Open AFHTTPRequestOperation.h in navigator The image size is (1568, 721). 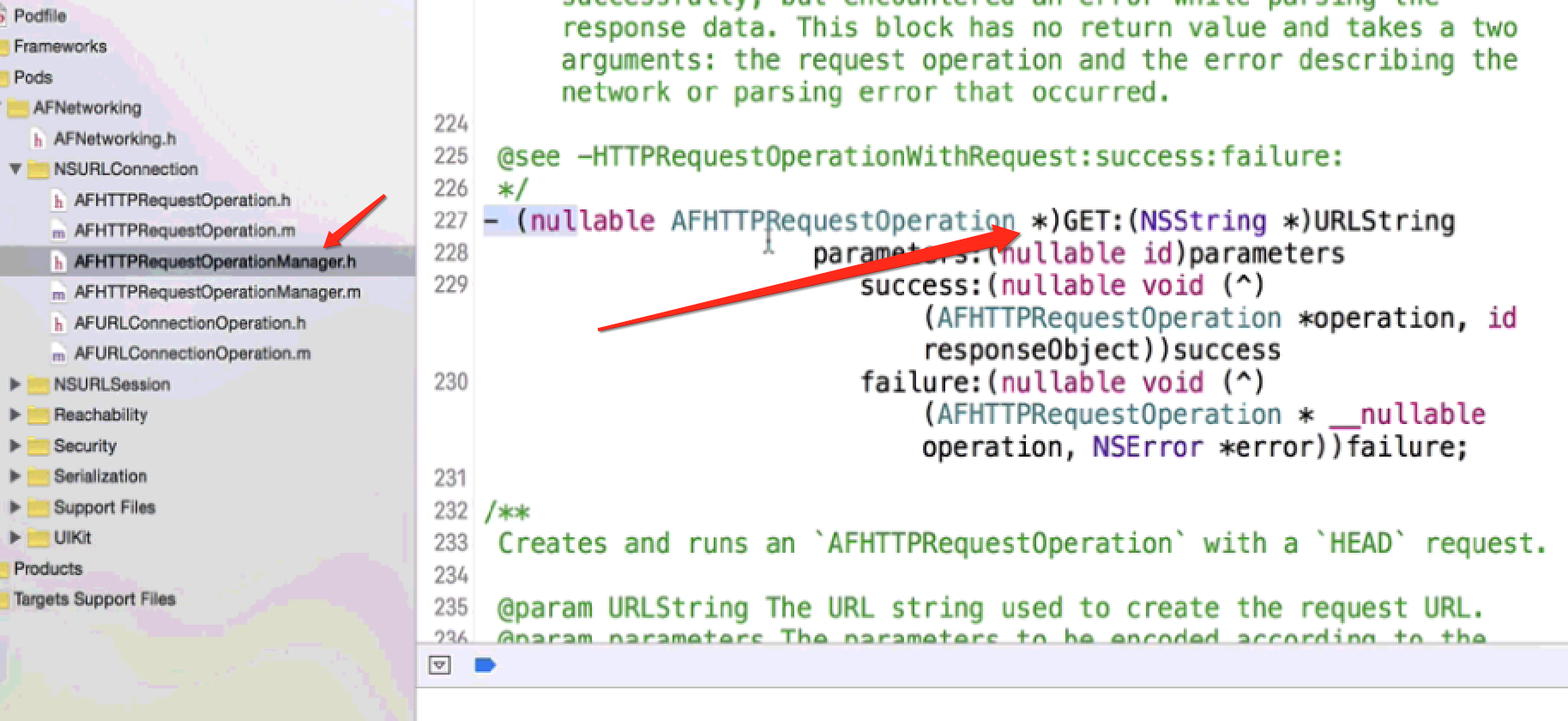pos(182,200)
